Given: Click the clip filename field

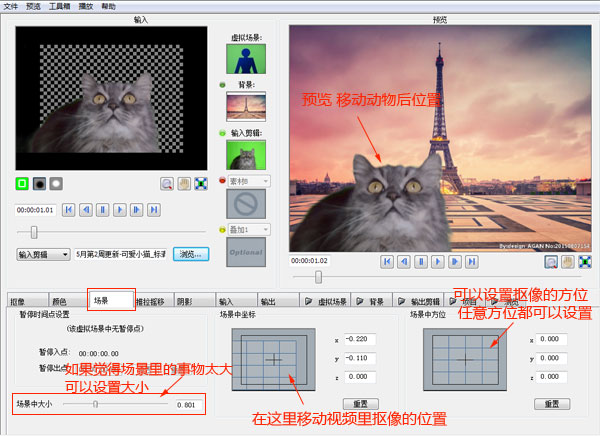Looking at the screenshot, I should (x=120, y=254).
